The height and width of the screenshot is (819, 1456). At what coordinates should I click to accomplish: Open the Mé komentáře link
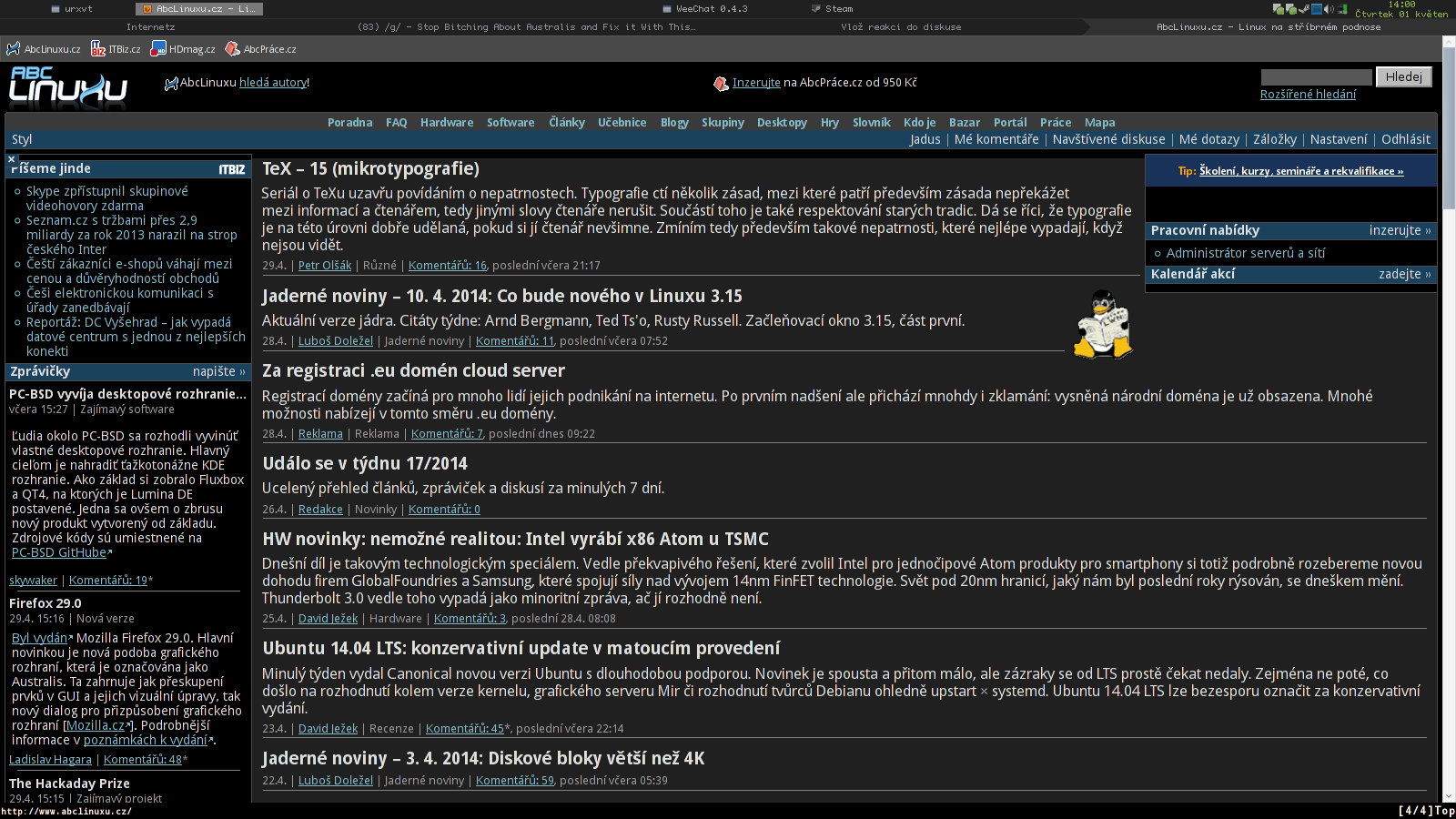(996, 139)
